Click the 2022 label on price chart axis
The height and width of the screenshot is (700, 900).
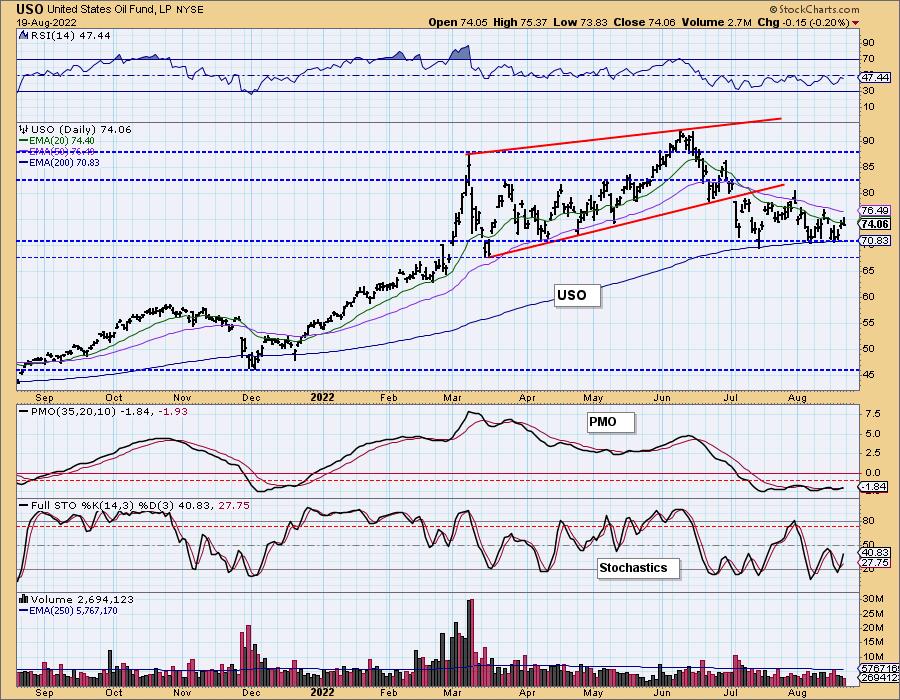(x=322, y=397)
